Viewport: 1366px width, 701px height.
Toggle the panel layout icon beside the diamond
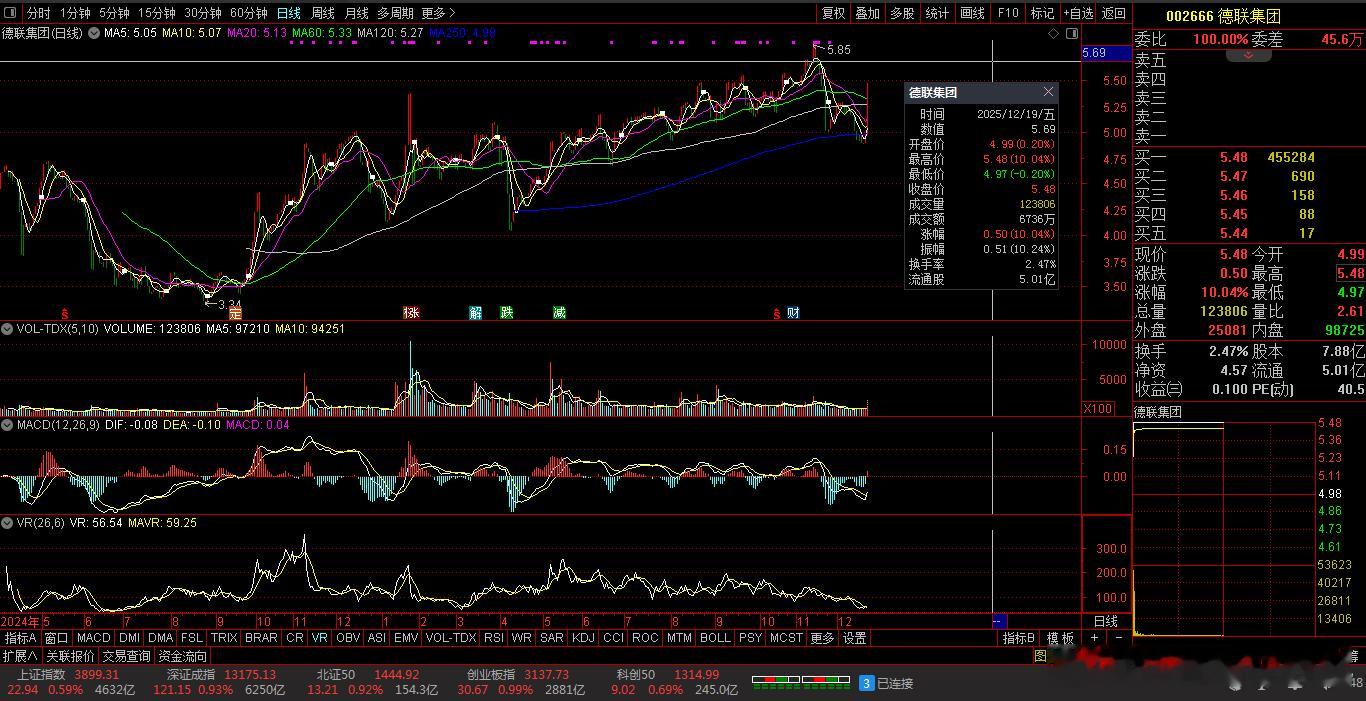click(1072, 34)
